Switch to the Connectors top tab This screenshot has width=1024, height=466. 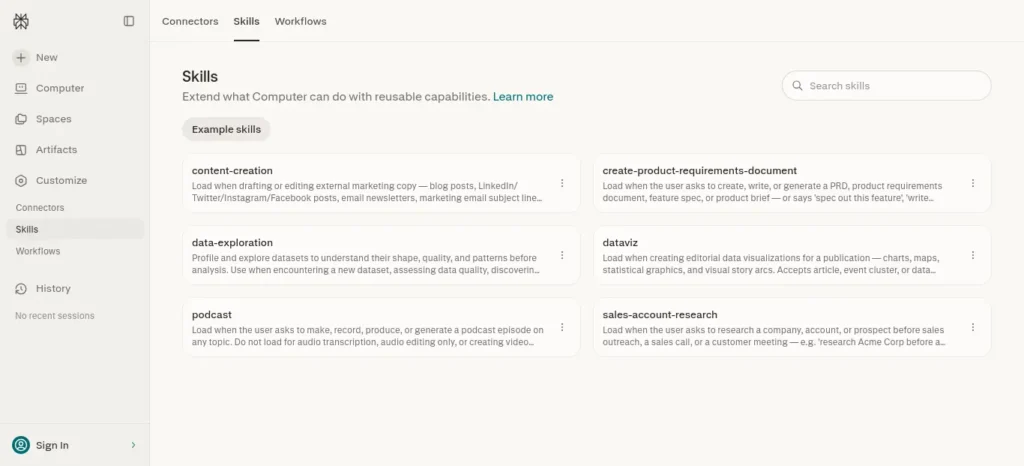point(190,22)
